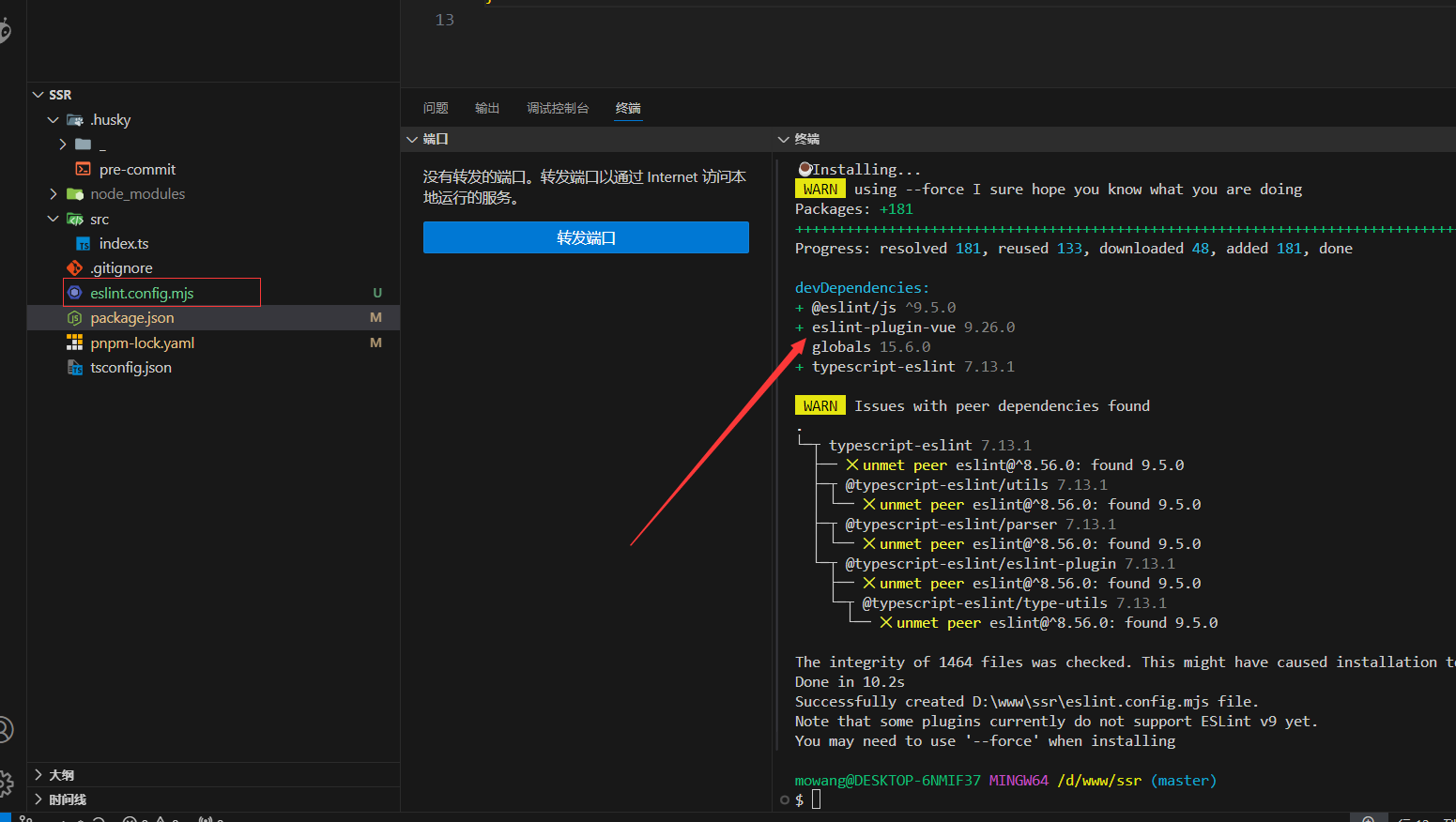Click '@typescript-eslint/parser 7.13.1' tree entry

(x=981, y=525)
